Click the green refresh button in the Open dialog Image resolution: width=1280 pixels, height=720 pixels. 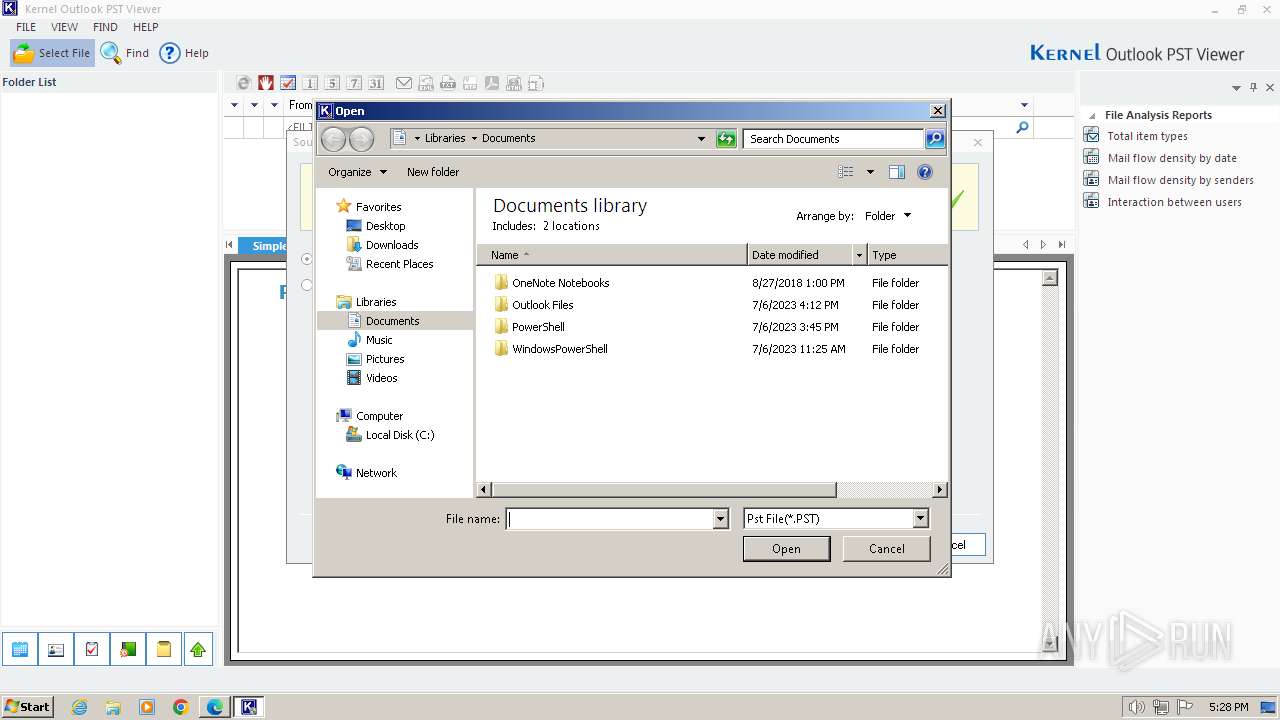(x=727, y=139)
